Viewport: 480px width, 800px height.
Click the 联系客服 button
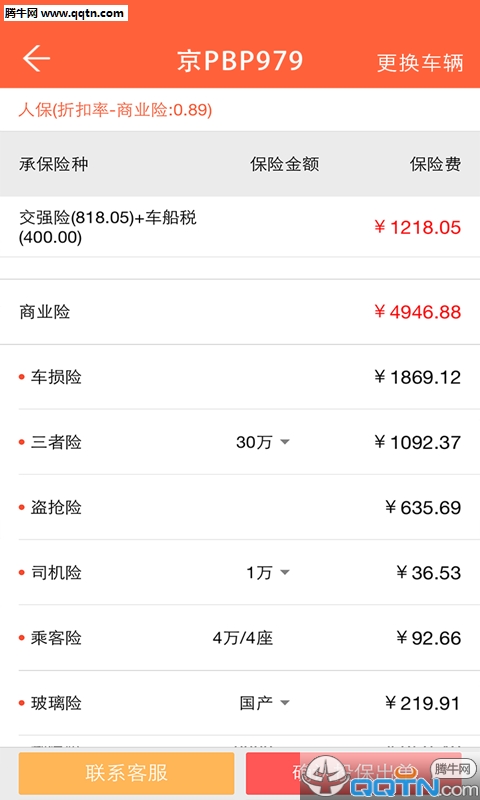(x=127, y=773)
